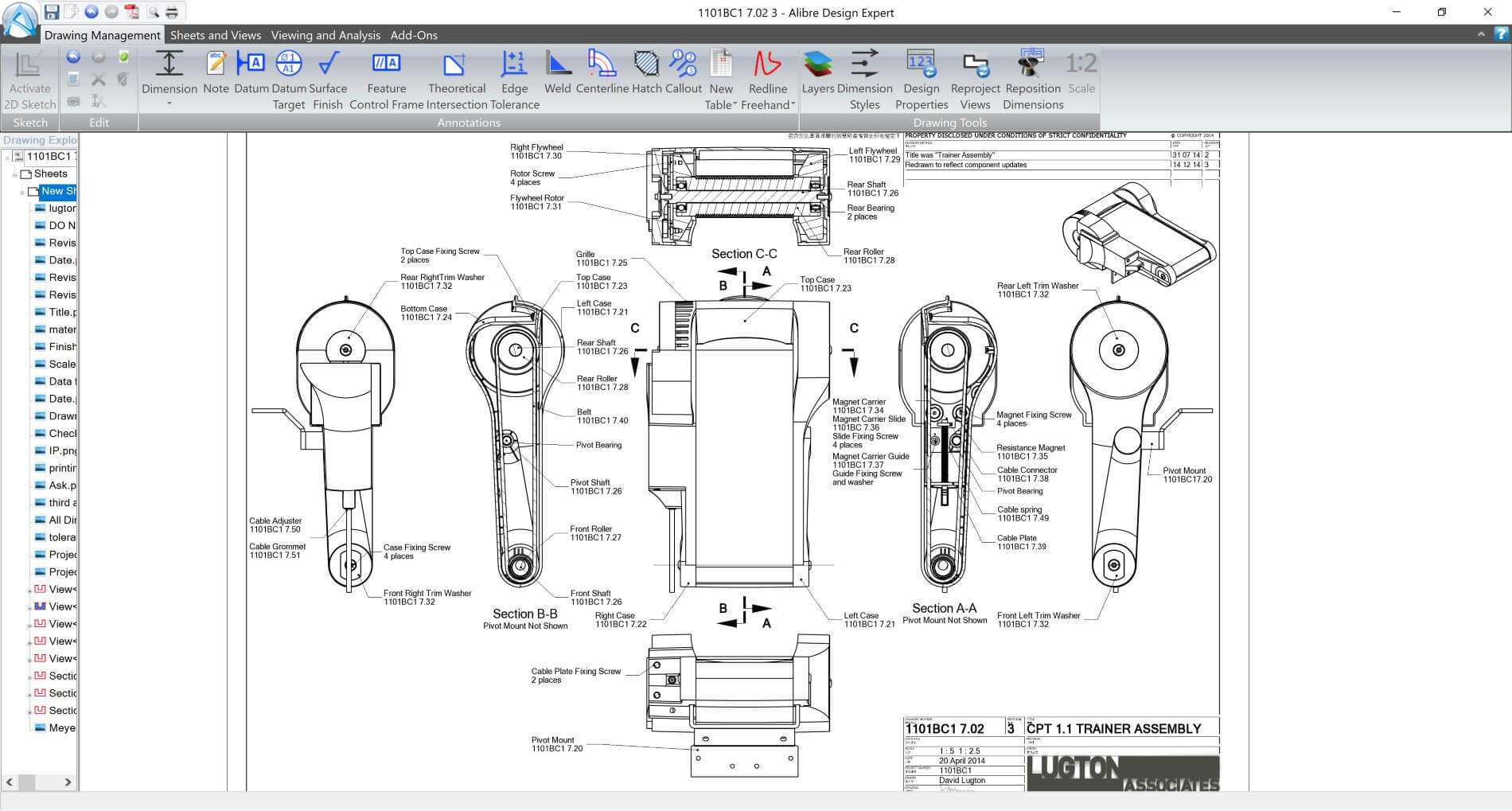This screenshot has width=1512, height=811.
Task: Click the 1:2 Scale tool
Action: pos(1081,73)
